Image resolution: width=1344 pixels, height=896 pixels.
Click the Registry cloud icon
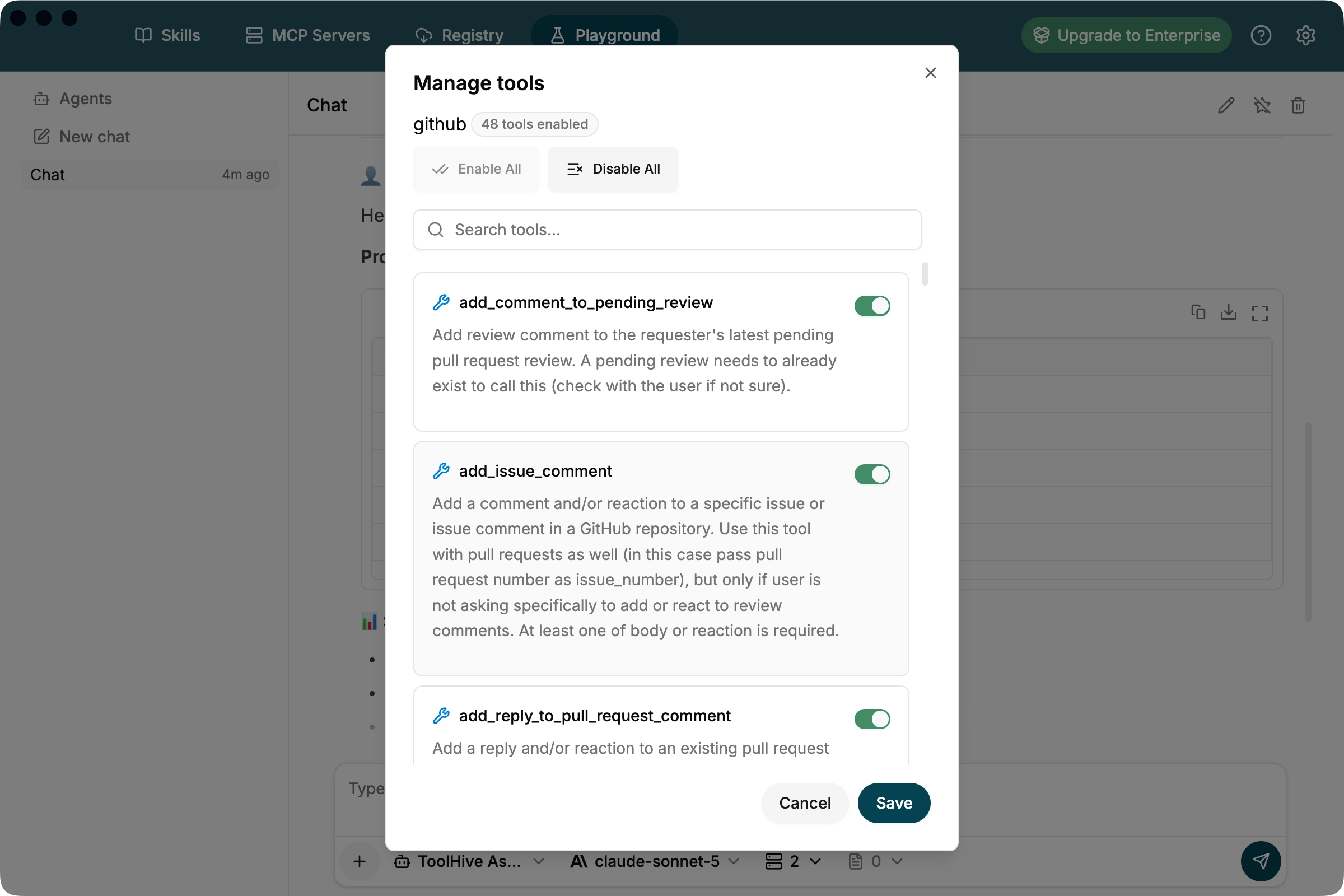tap(423, 35)
